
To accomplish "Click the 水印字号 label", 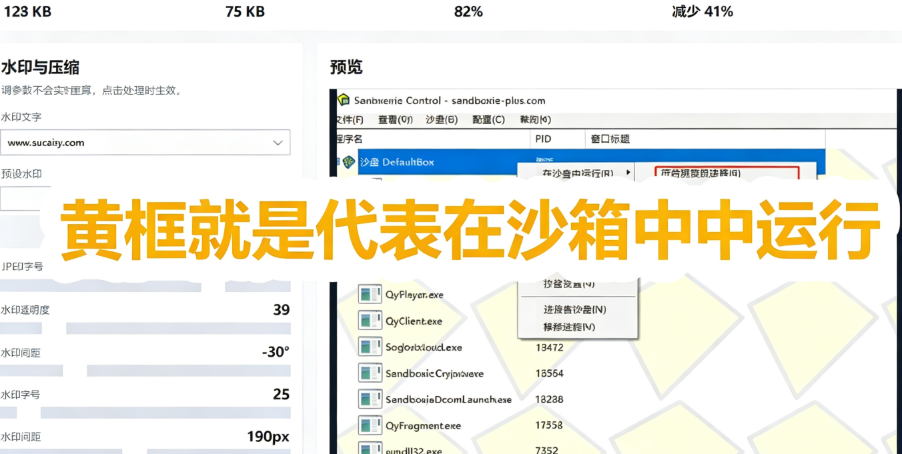I will tap(20, 395).
